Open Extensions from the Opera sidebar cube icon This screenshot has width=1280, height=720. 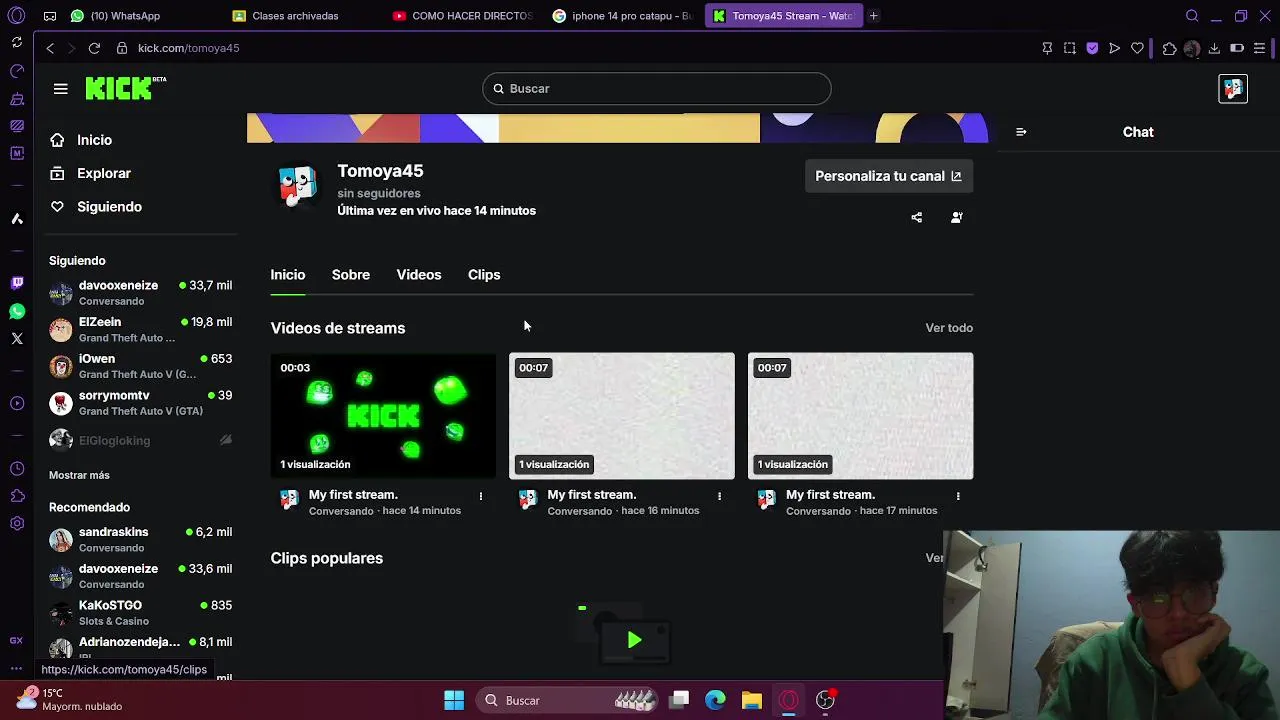(x=17, y=496)
